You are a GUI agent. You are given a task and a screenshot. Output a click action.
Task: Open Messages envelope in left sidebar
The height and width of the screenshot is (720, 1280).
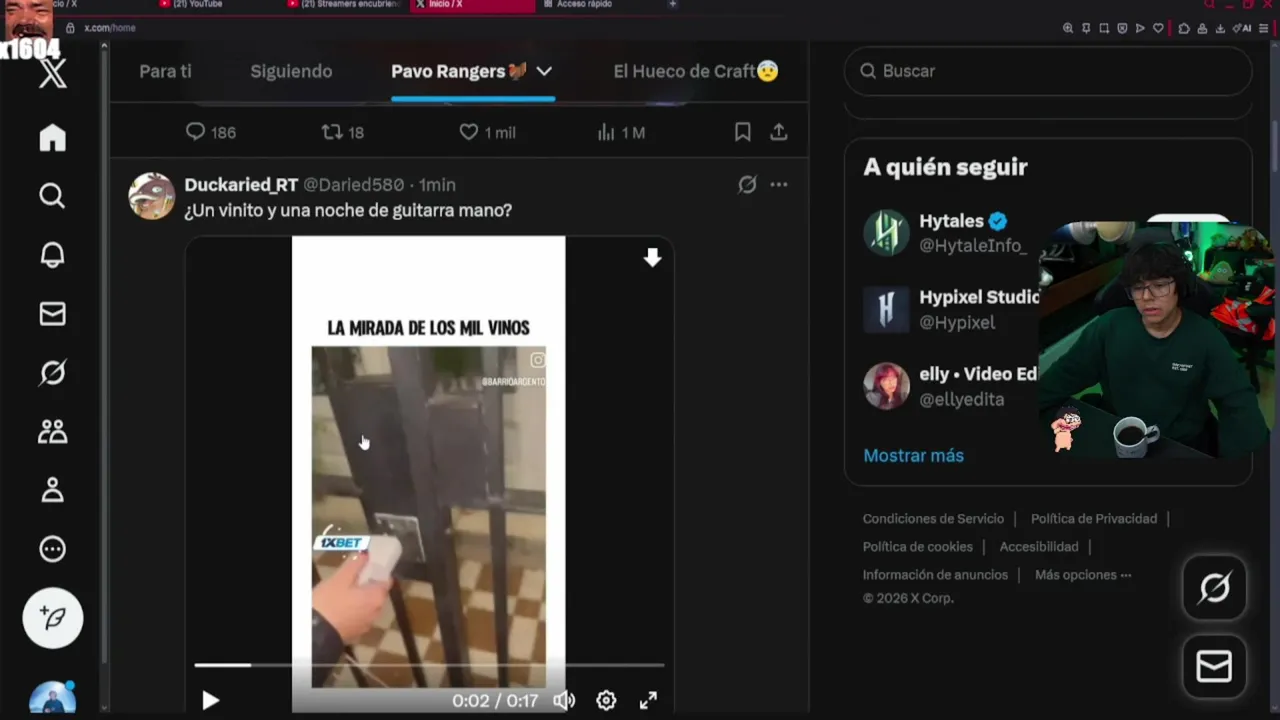point(52,314)
